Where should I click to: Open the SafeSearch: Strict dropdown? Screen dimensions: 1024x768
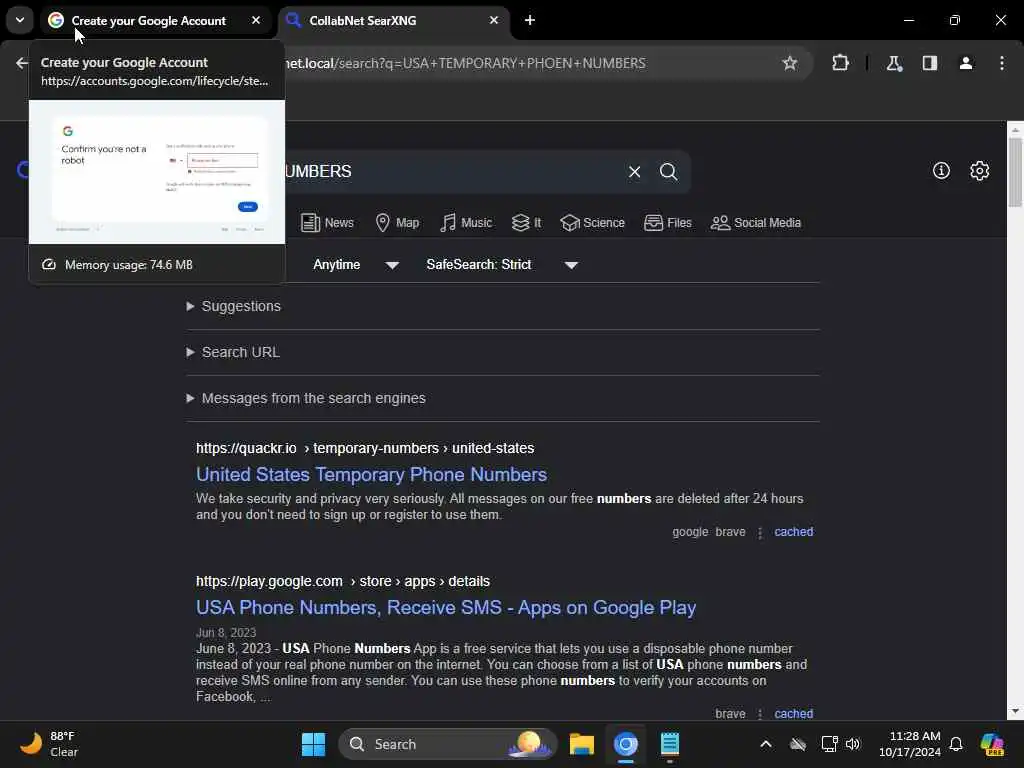pos(502,264)
